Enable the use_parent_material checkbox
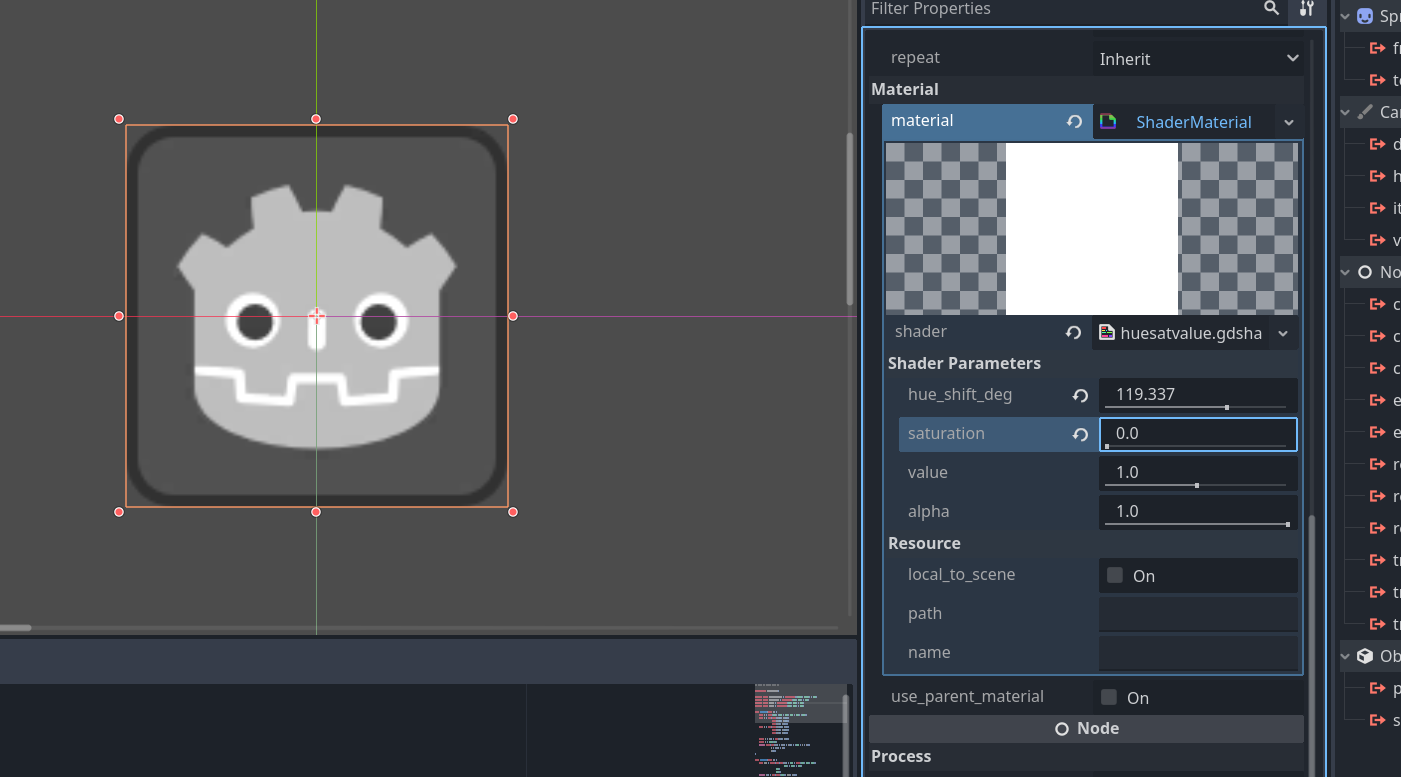This screenshot has width=1401, height=777. pyautogui.click(x=1109, y=697)
